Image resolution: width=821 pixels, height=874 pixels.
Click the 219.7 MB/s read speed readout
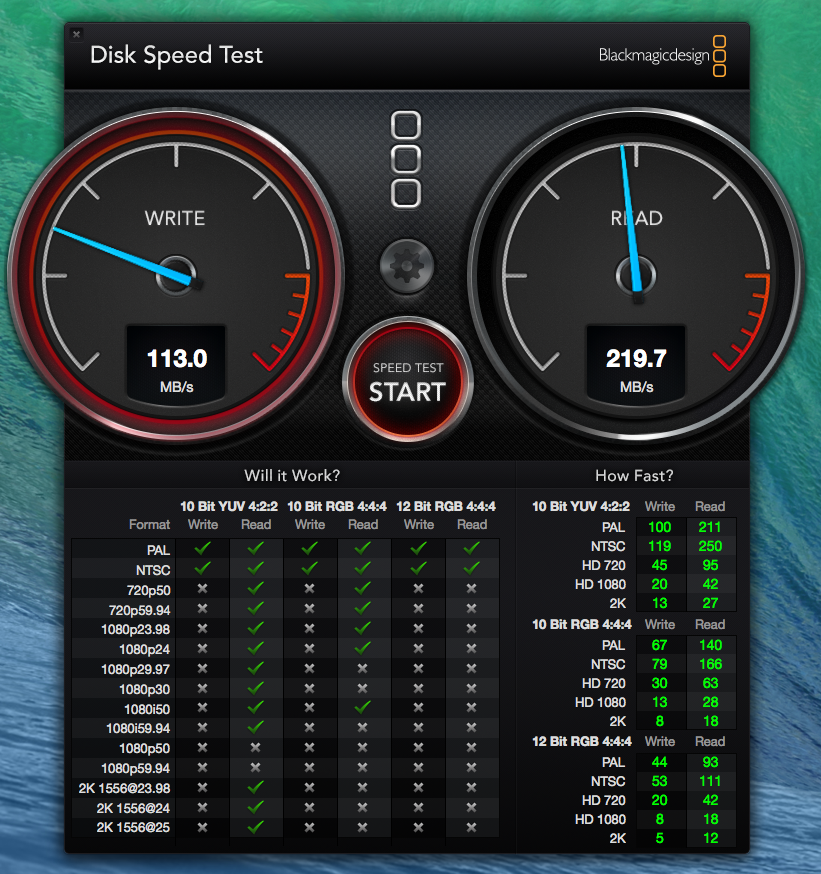tap(636, 367)
